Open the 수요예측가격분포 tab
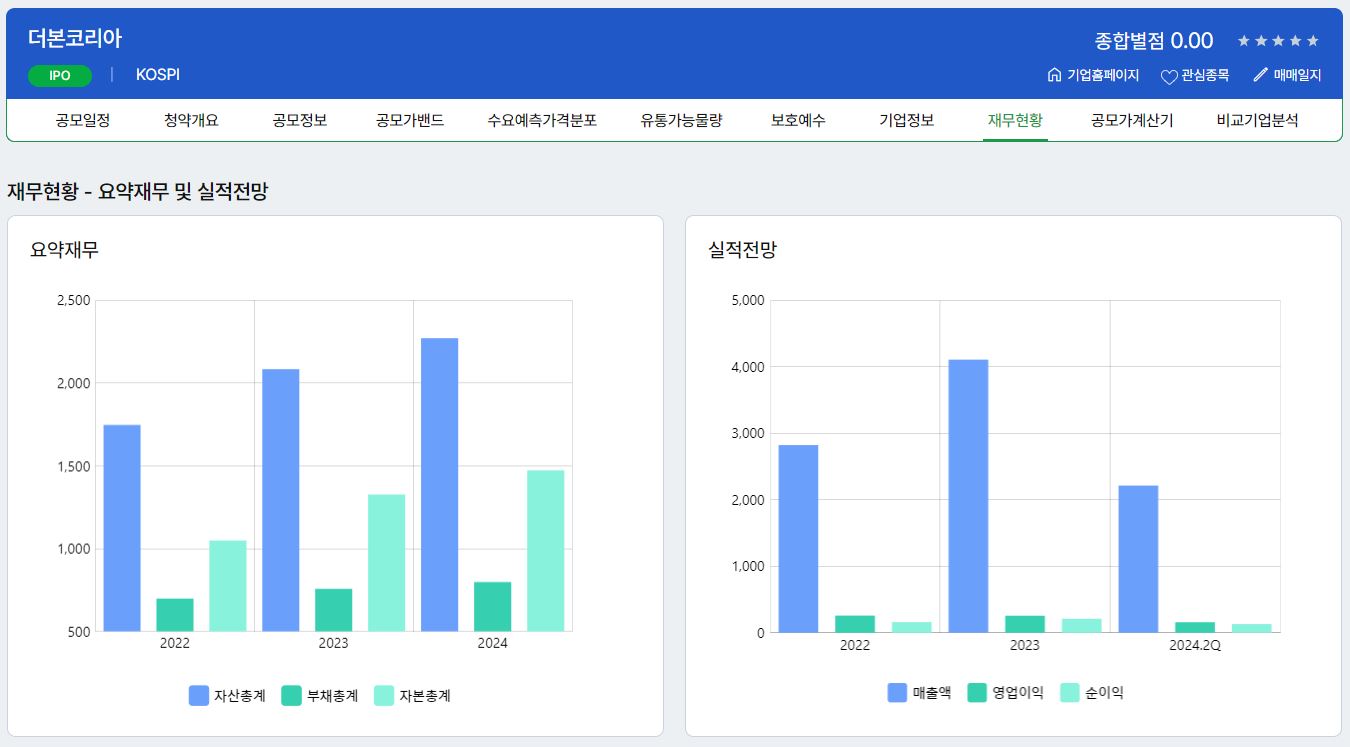1350x747 pixels. coord(542,121)
